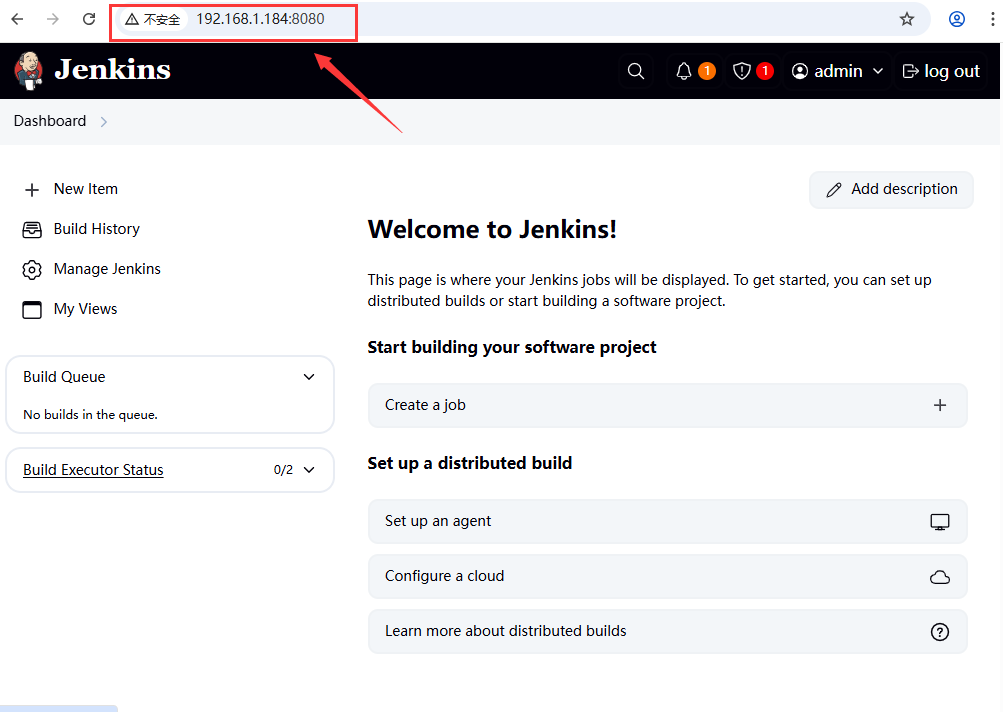View security alerts via shield icon
Viewport: 1003px width, 712px height.
[742, 70]
